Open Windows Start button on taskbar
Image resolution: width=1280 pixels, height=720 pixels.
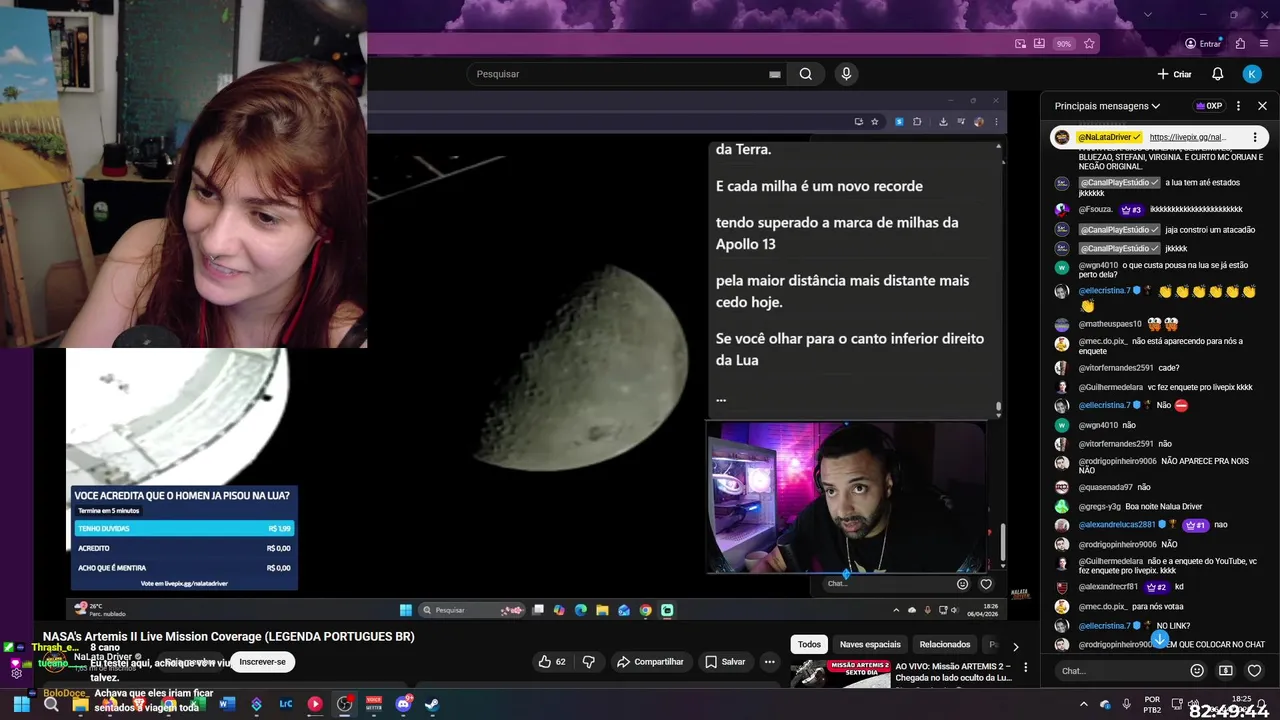coord(20,704)
